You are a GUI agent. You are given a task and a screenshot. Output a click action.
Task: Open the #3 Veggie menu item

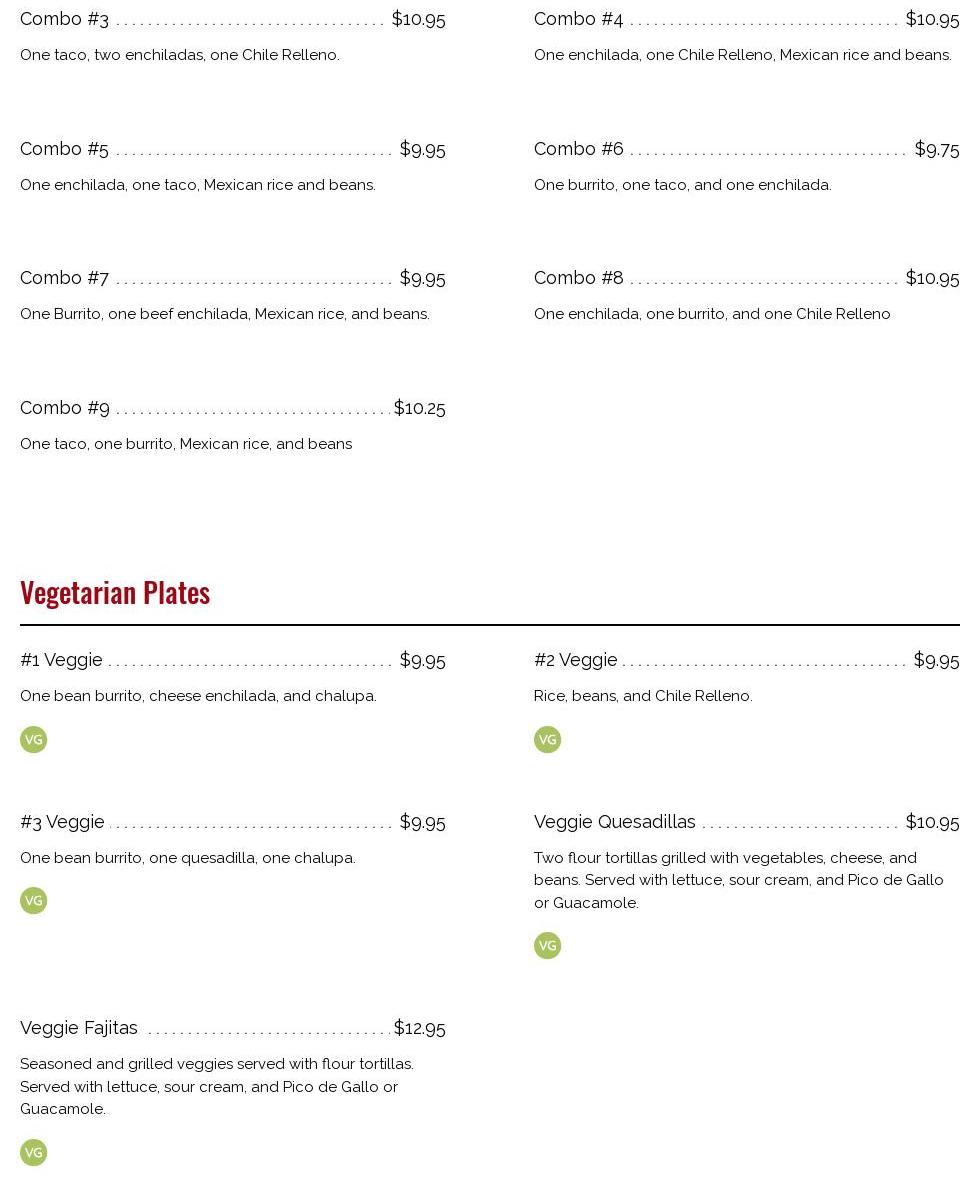pyautogui.click(x=62, y=822)
